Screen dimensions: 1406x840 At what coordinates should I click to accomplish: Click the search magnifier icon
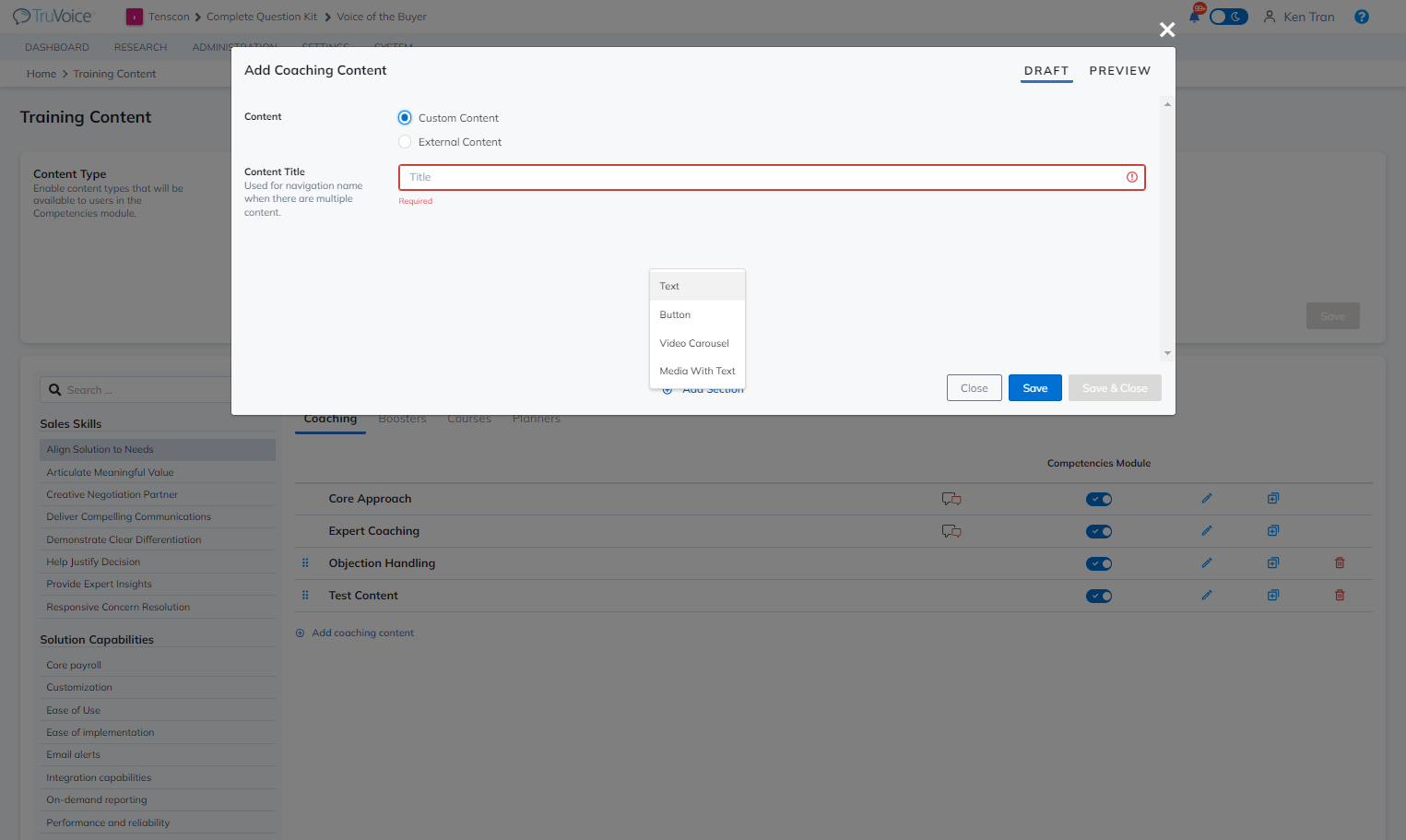(55, 390)
